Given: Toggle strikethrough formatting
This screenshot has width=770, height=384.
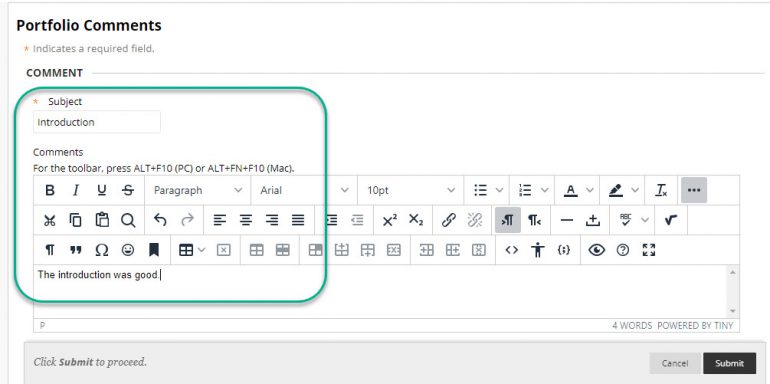Looking at the screenshot, I should (128, 191).
